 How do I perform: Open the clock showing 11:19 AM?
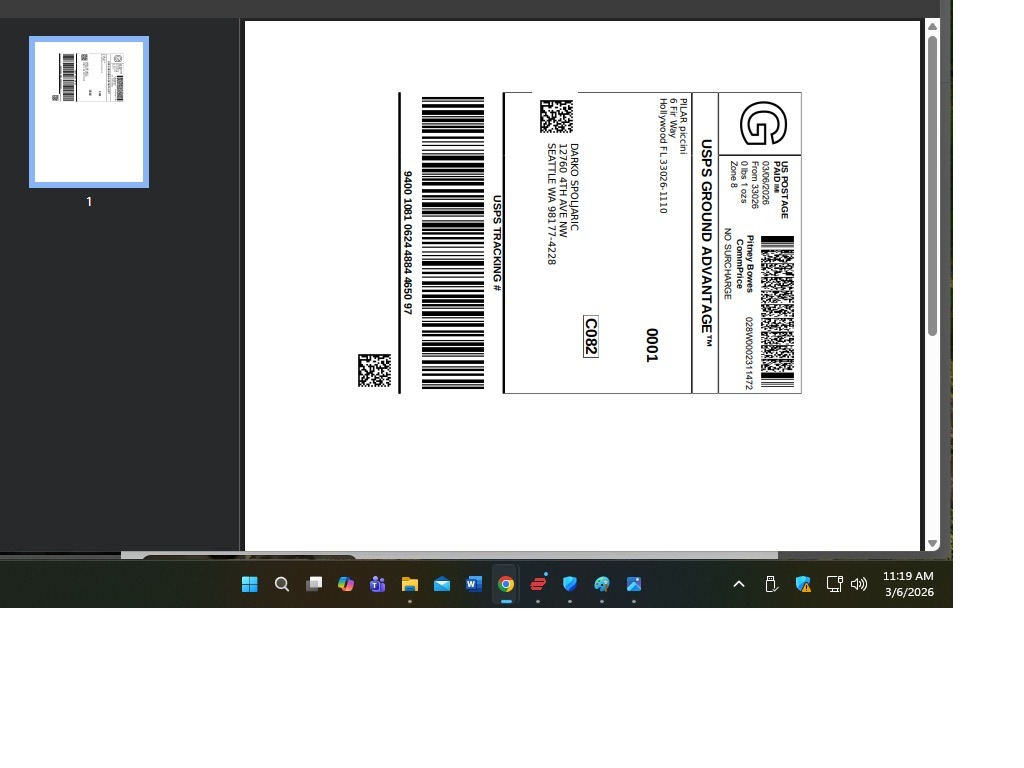tap(908, 584)
